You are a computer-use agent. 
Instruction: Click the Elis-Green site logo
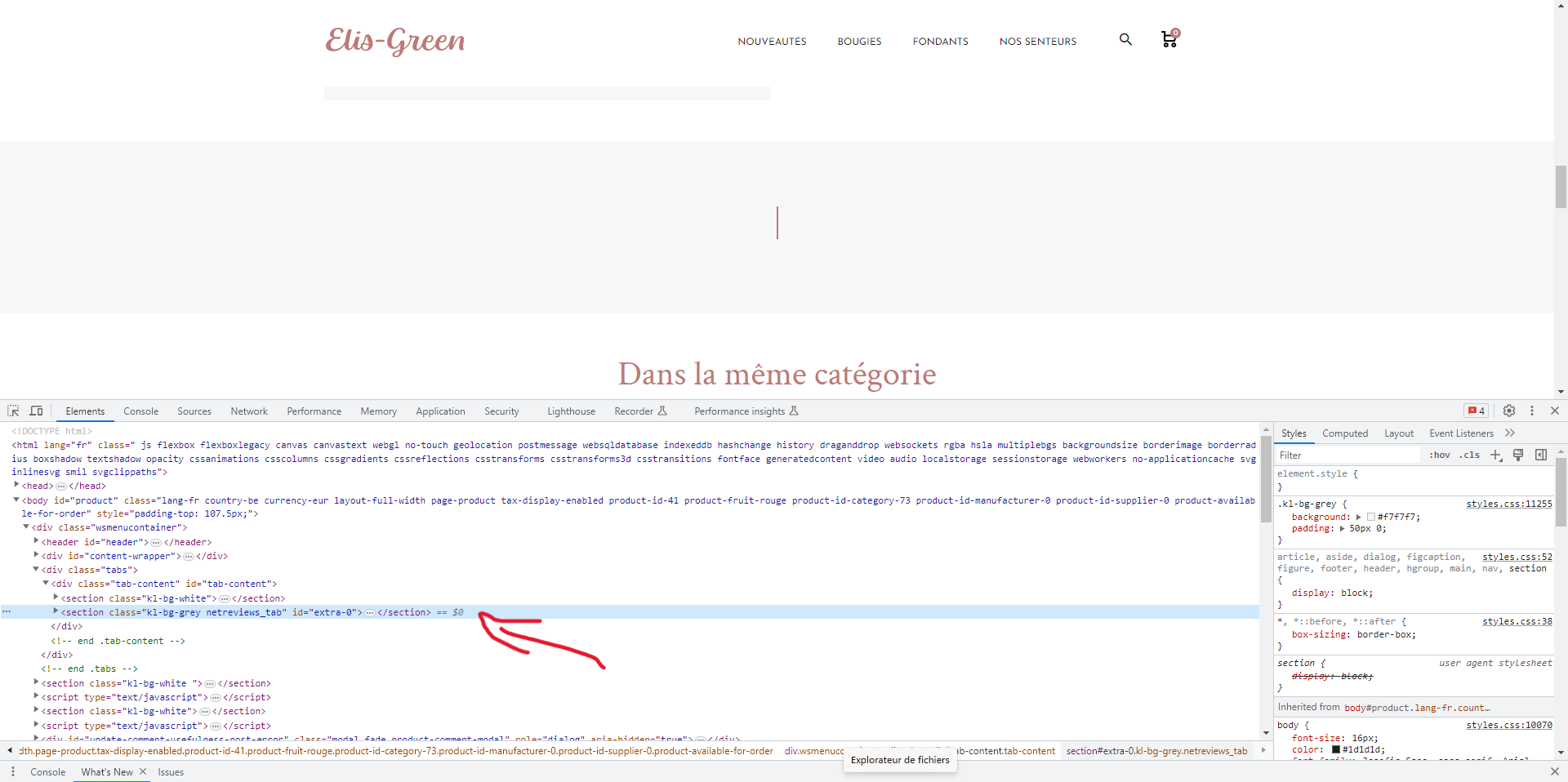[395, 40]
